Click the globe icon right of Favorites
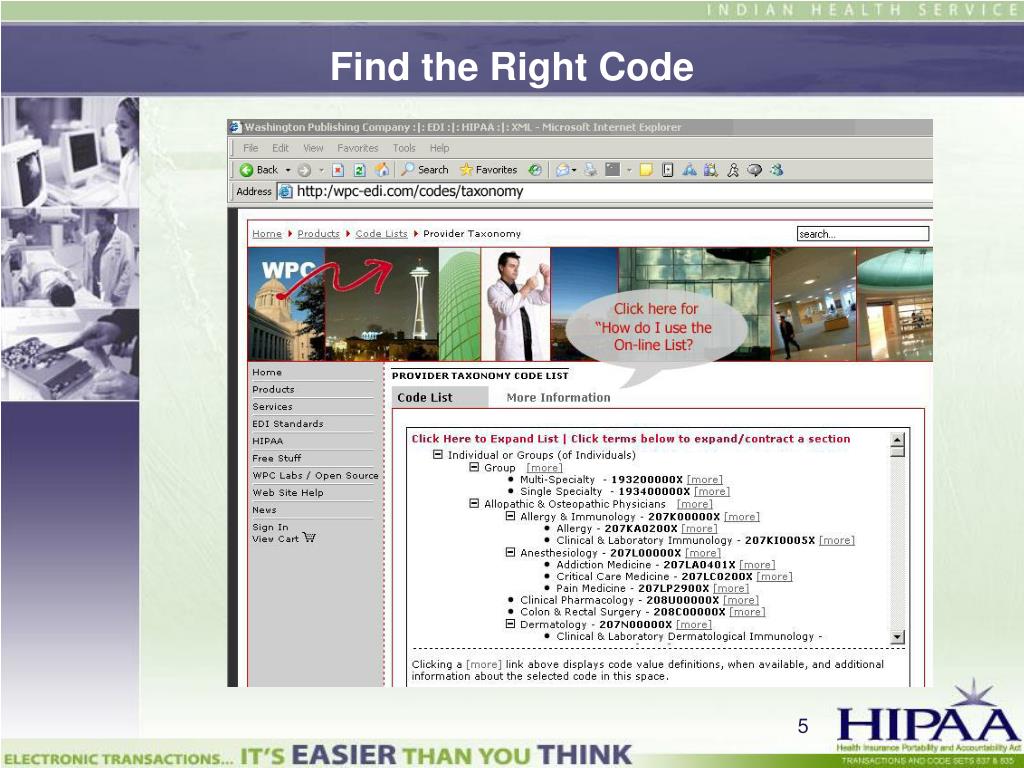The height and width of the screenshot is (768, 1024). coord(535,170)
